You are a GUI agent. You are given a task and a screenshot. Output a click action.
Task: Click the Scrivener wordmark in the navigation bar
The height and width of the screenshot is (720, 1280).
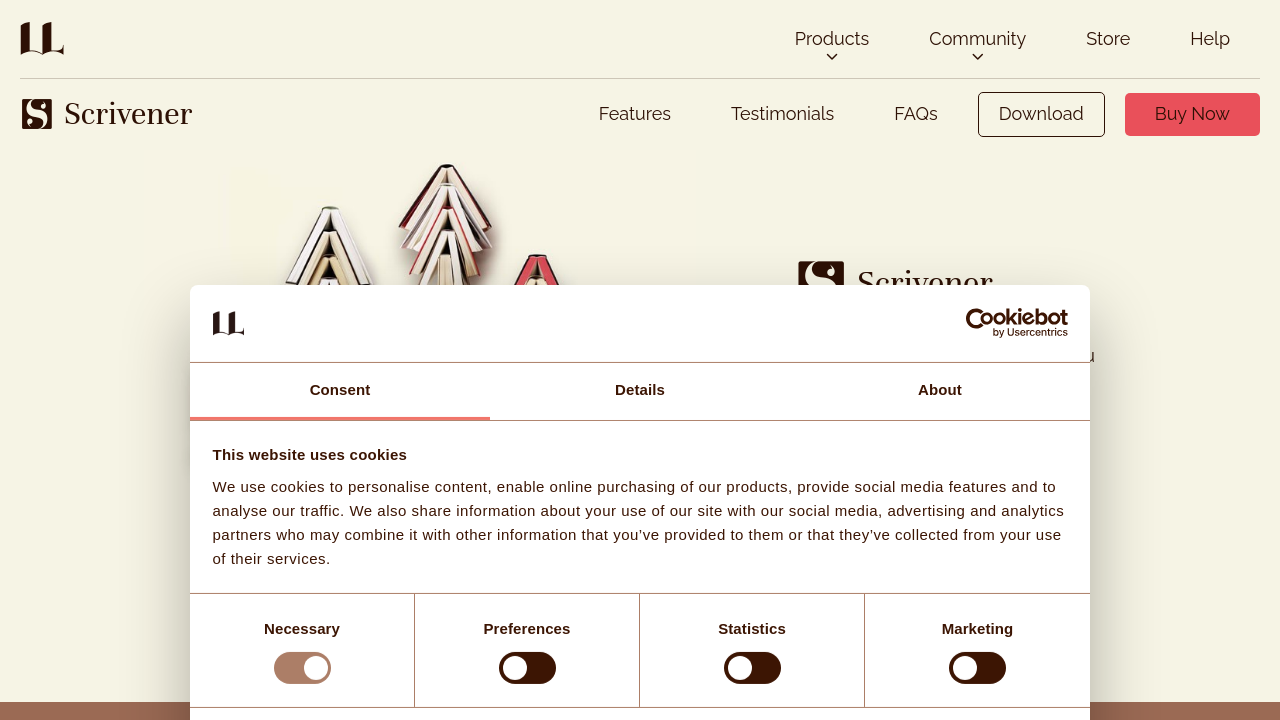point(128,114)
